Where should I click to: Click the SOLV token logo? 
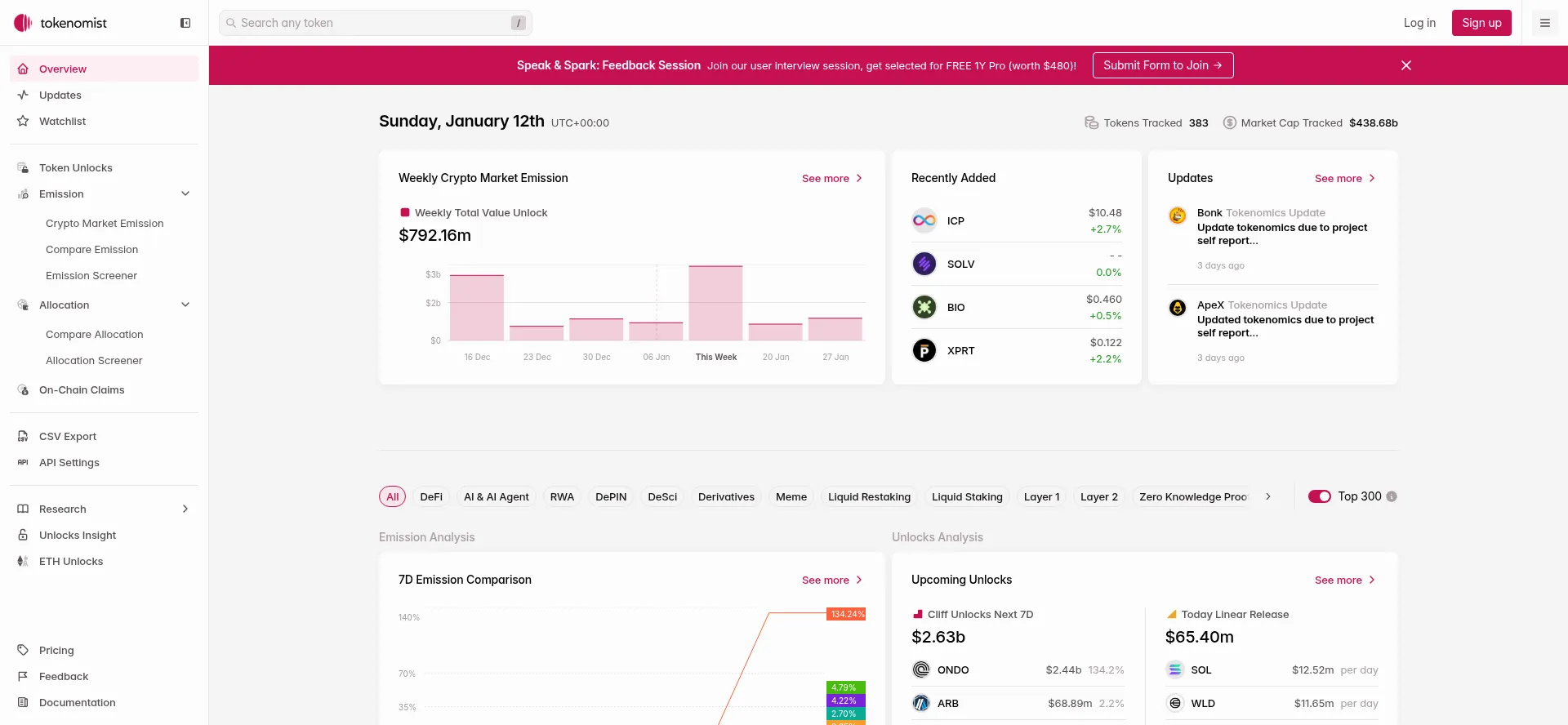click(924, 264)
